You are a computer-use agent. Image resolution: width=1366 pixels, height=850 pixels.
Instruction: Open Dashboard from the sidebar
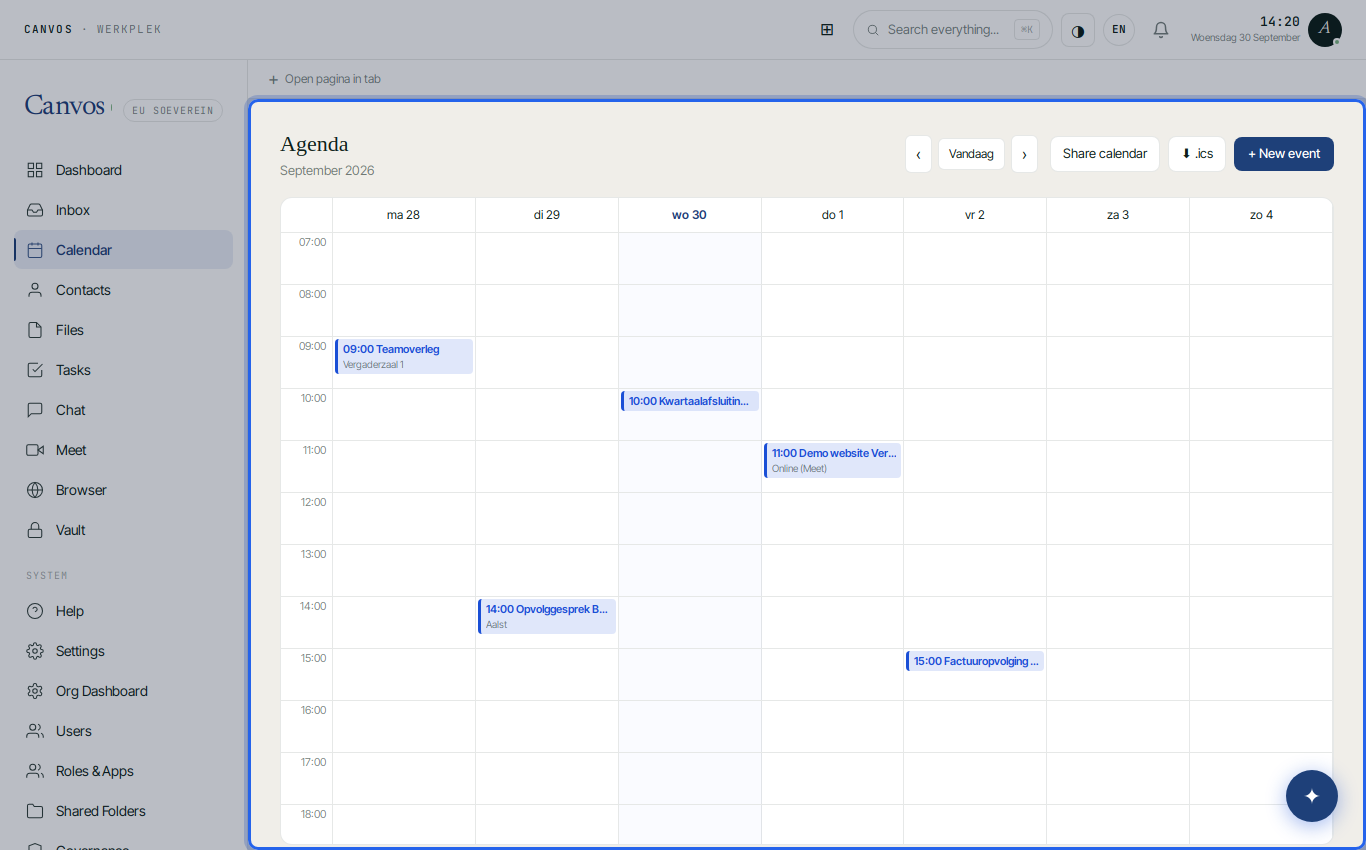point(123,170)
